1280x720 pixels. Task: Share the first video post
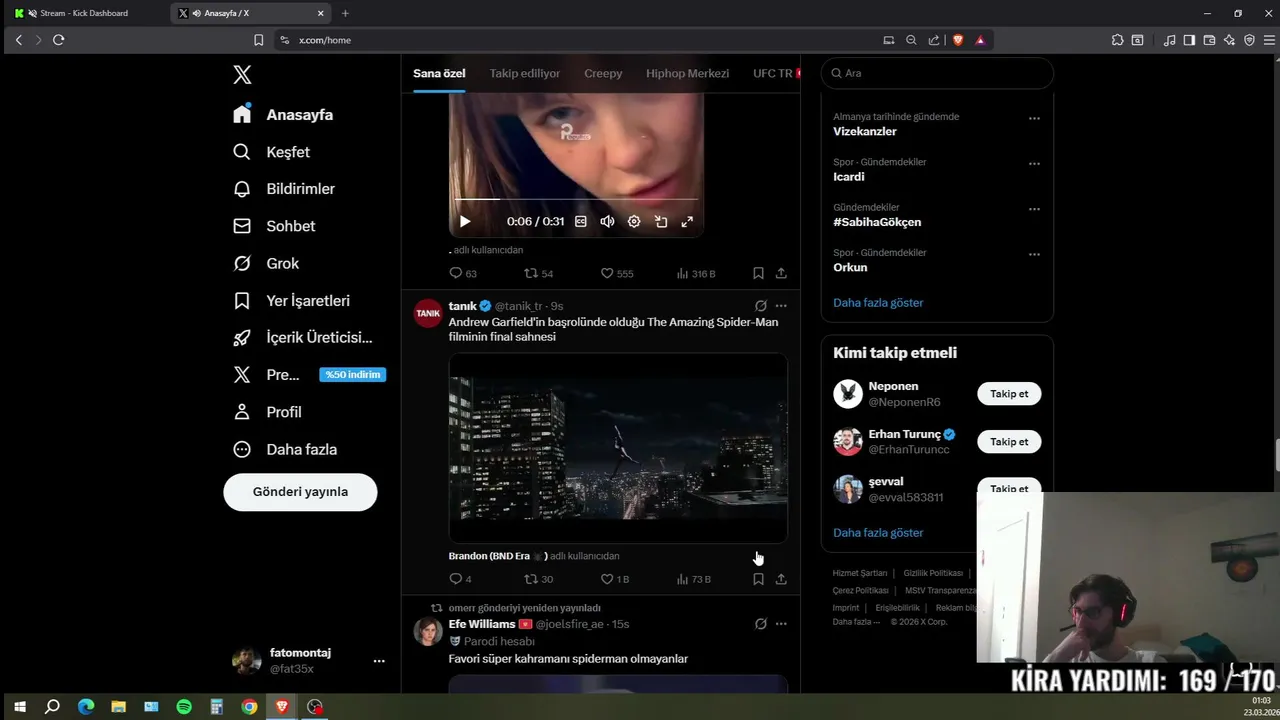(x=781, y=273)
